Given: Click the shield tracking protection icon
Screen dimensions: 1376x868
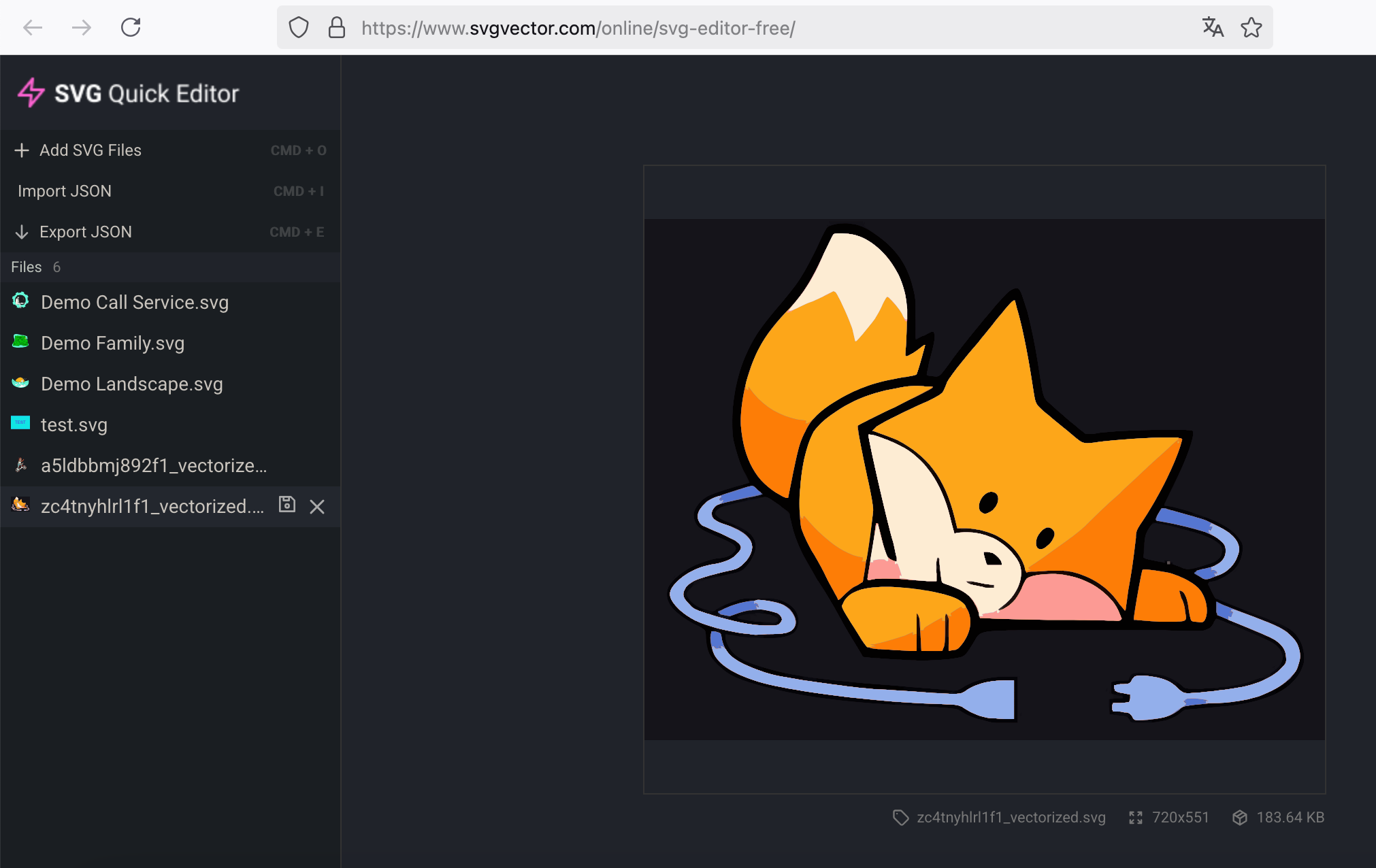Looking at the screenshot, I should point(299,28).
